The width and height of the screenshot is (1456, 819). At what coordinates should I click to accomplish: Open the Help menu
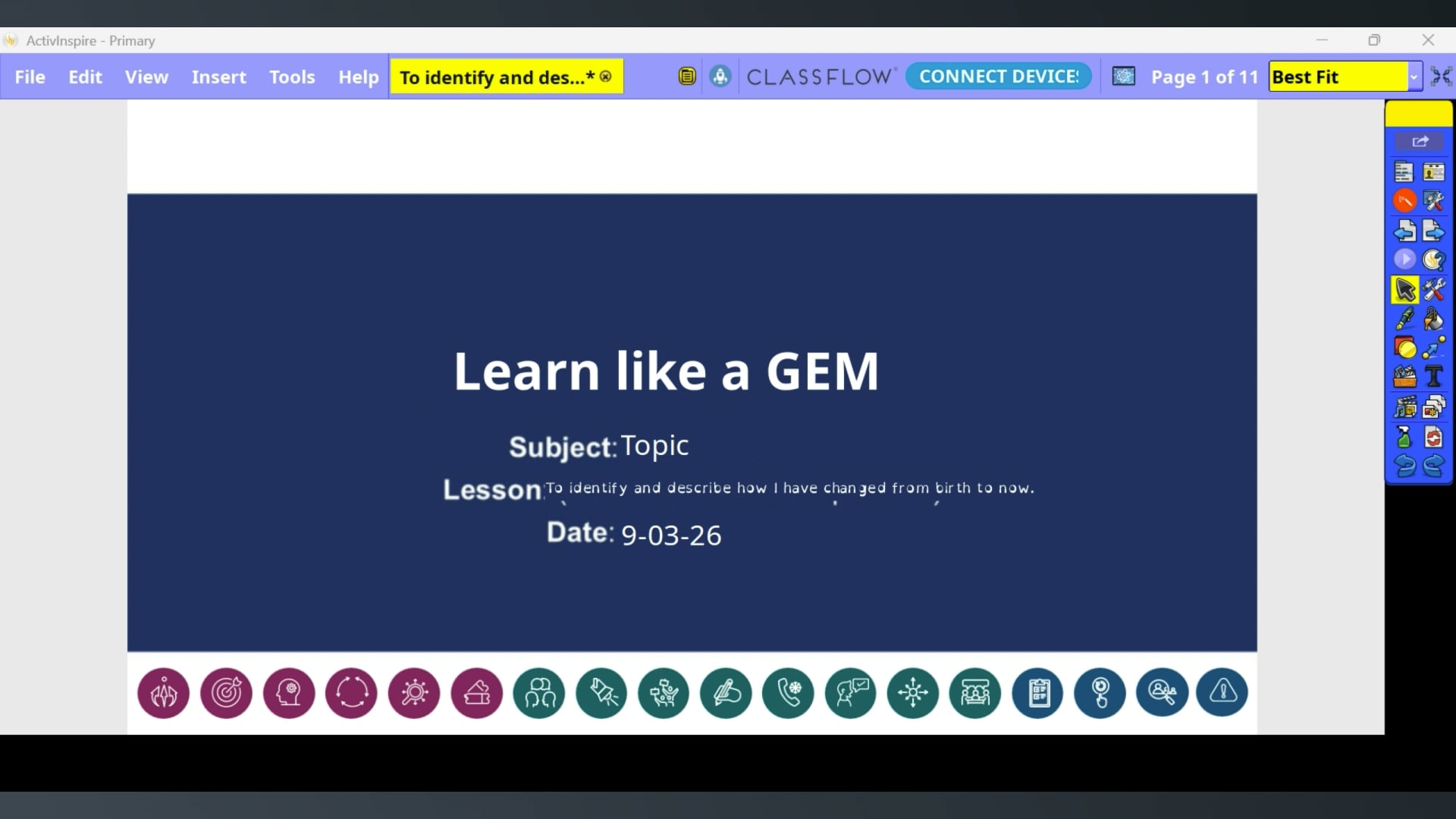(x=358, y=77)
